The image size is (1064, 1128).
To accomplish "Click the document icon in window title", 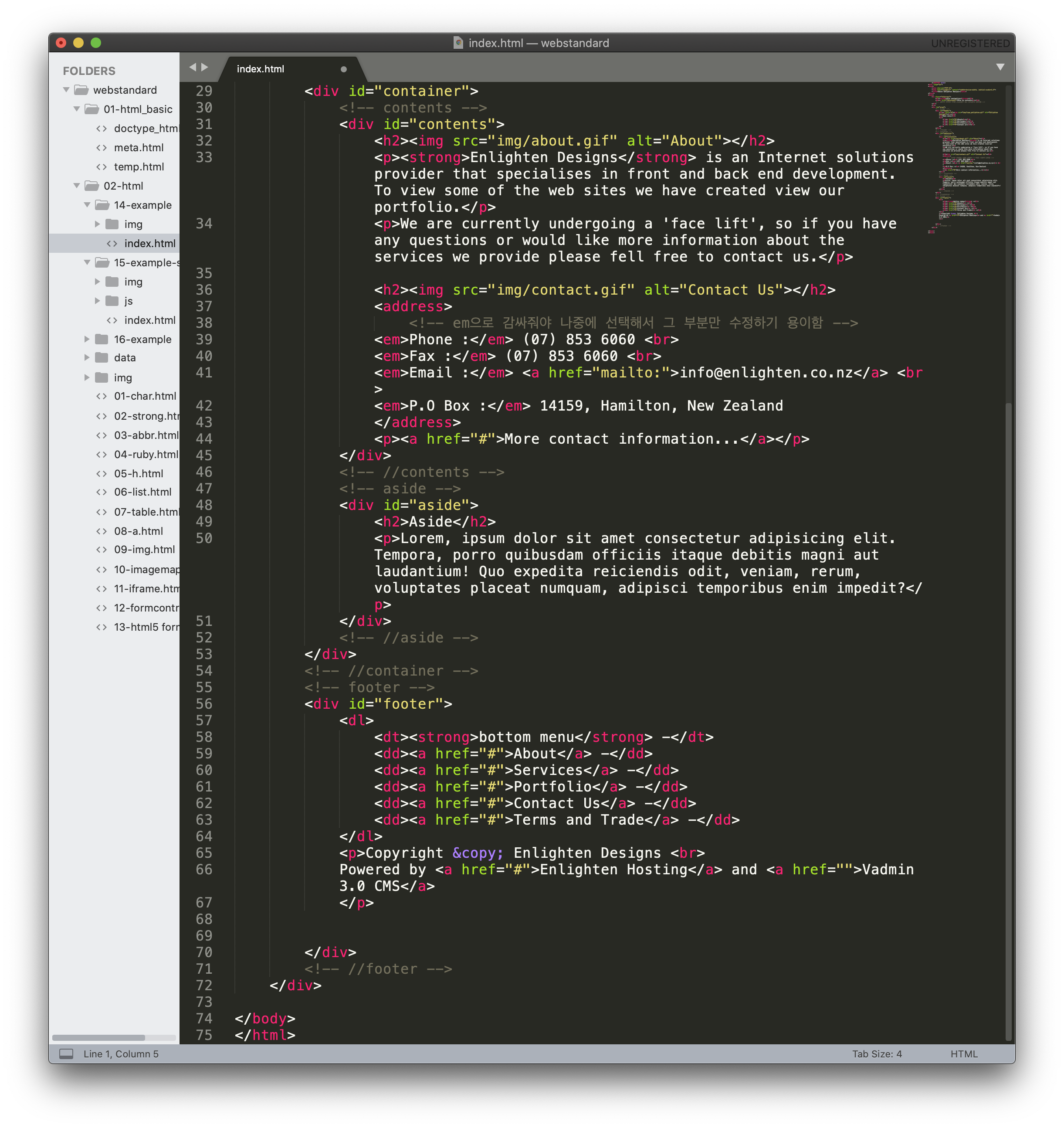I will coord(457,43).
